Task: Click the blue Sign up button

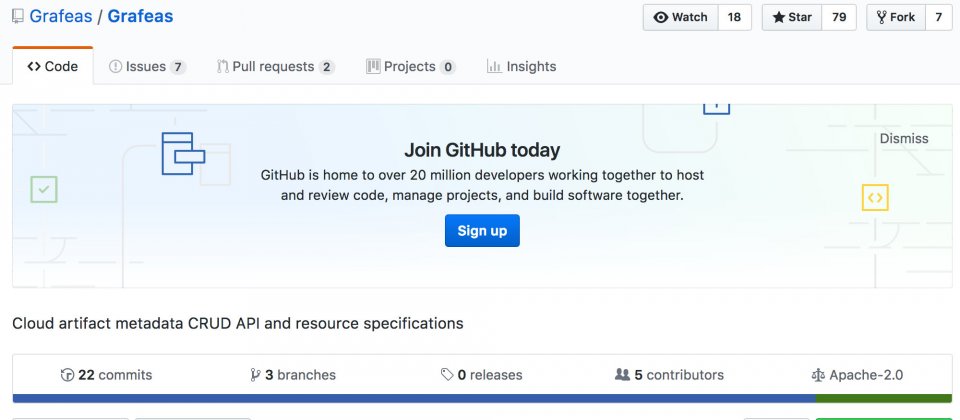Action: pyautogui.click(x=482, y=230)
